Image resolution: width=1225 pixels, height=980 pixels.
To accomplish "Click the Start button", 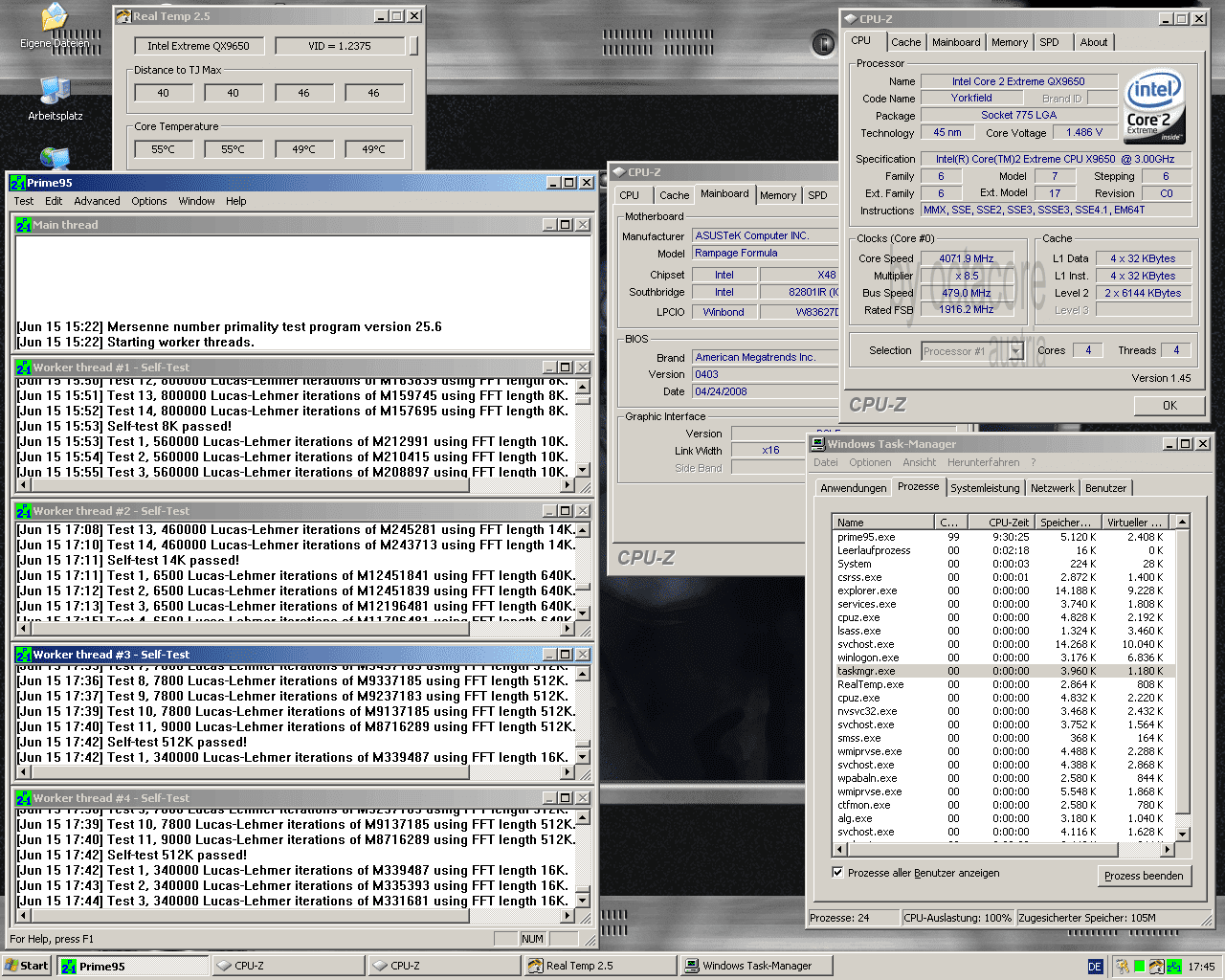I will [27, 966].
